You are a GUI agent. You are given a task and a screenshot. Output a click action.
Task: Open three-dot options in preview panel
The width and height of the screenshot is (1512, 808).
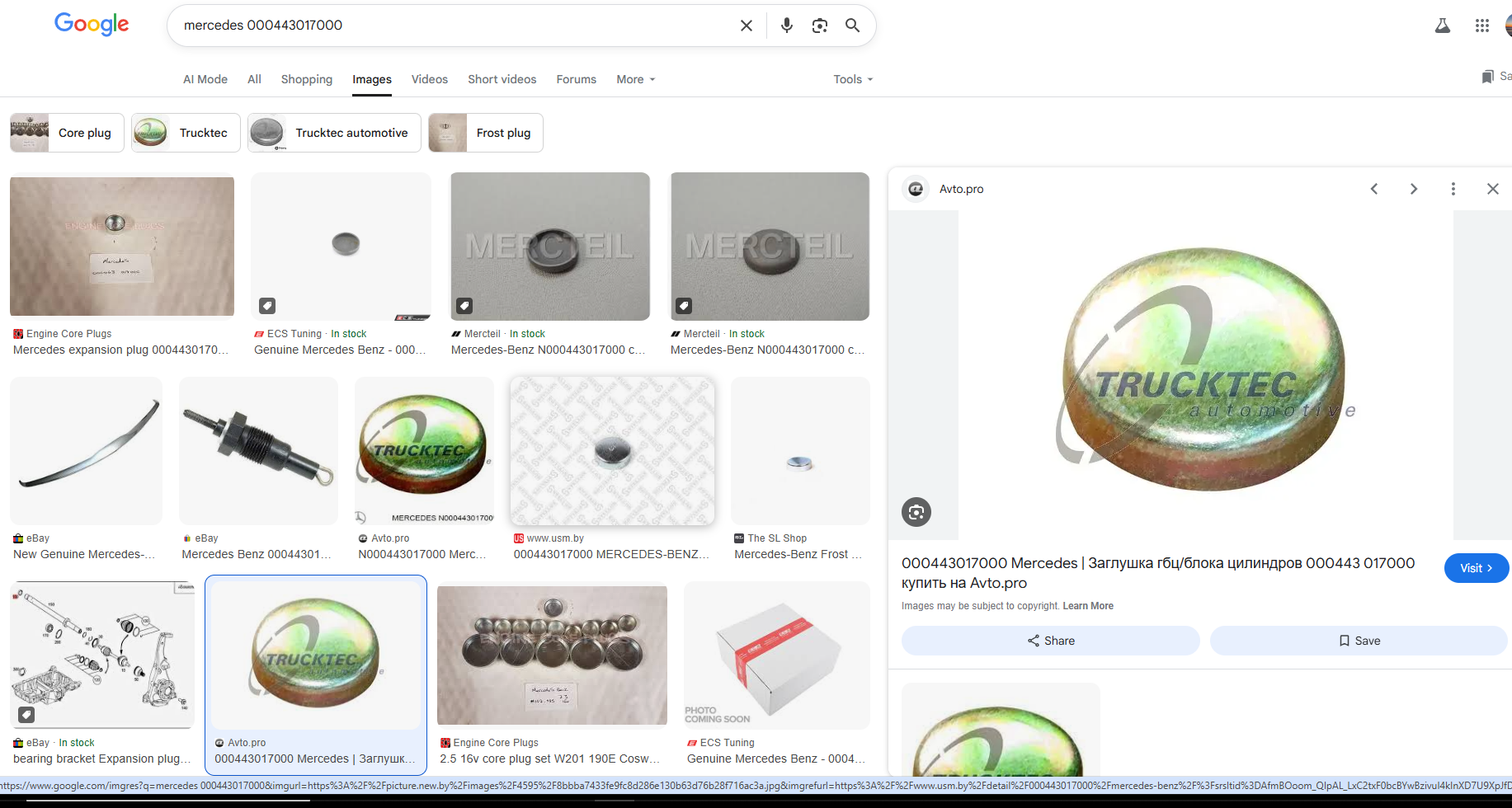1453,189
